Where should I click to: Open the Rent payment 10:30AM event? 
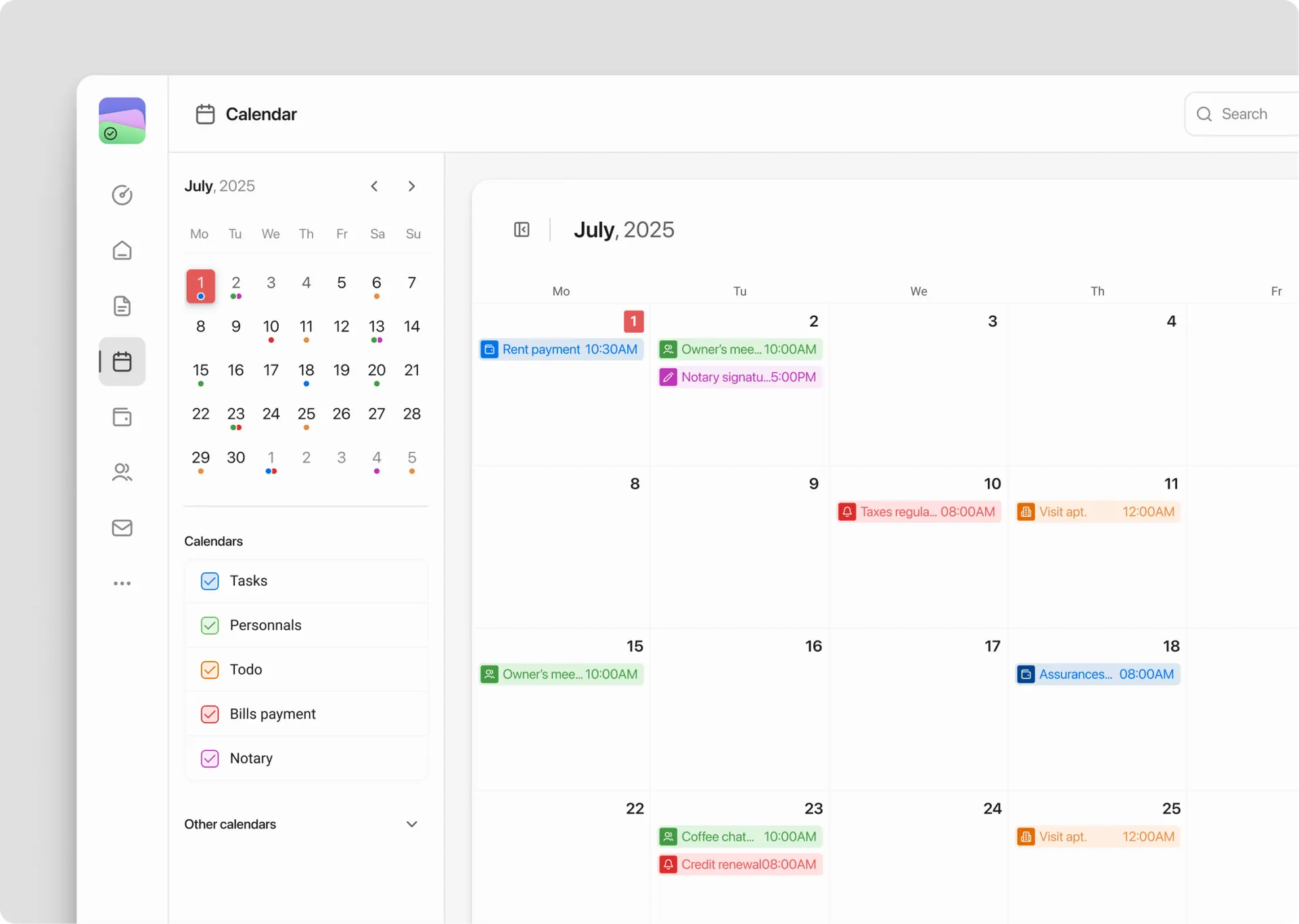[561, 350]
